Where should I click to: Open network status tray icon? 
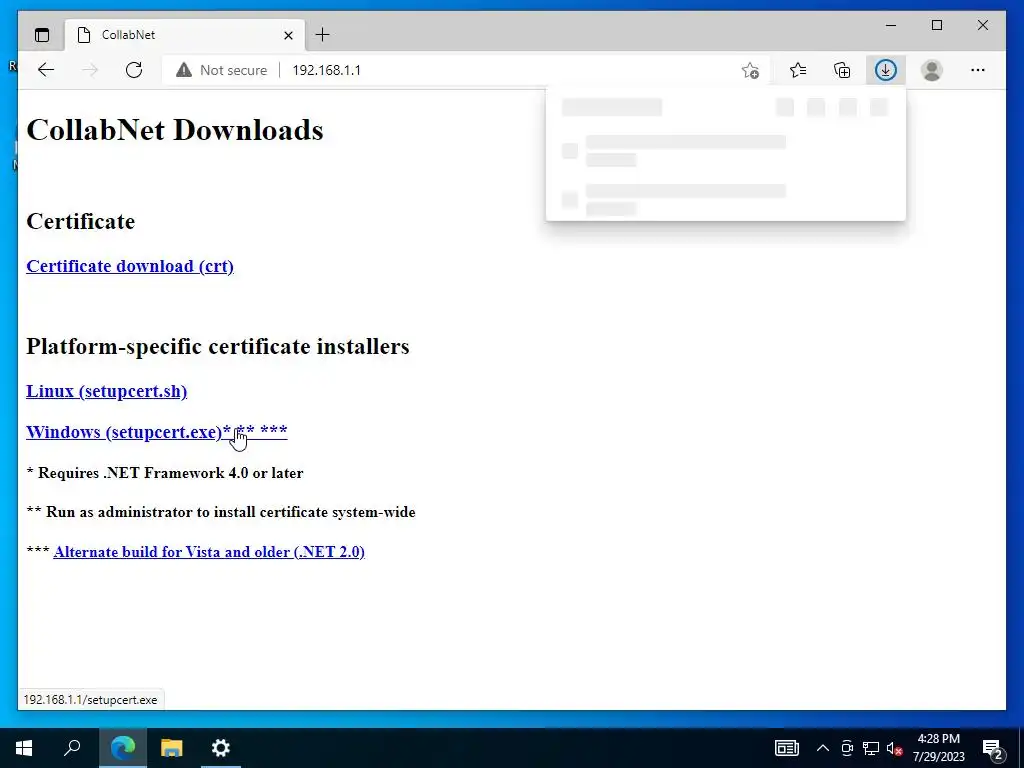(x=871, y=748)
